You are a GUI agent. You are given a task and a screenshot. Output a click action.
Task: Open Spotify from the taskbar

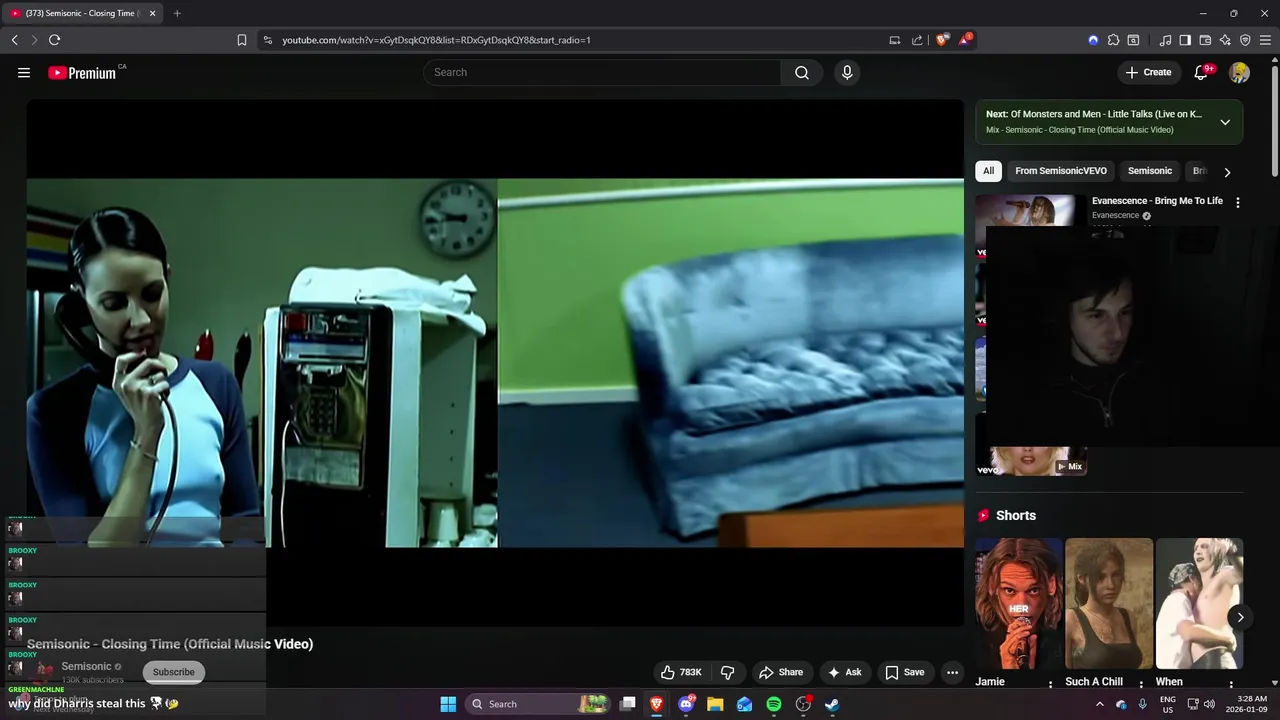tap(774, 704)
